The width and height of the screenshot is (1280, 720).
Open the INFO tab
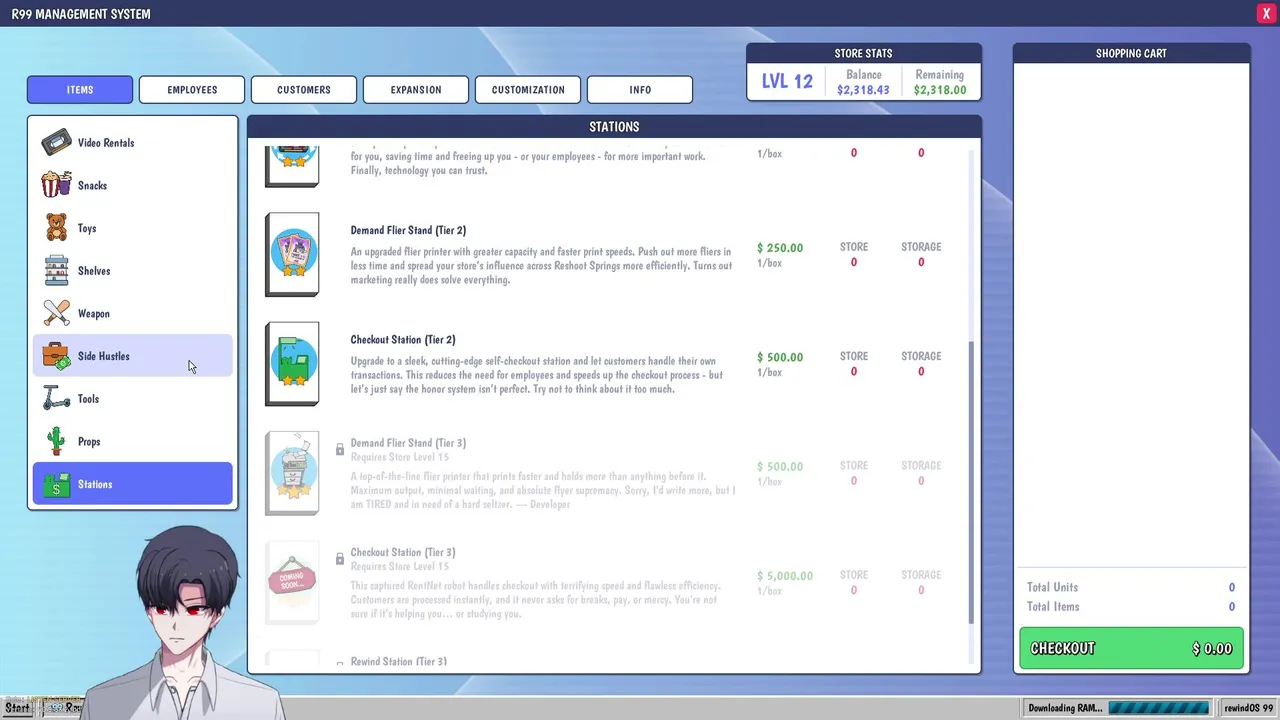pos(640,89)
